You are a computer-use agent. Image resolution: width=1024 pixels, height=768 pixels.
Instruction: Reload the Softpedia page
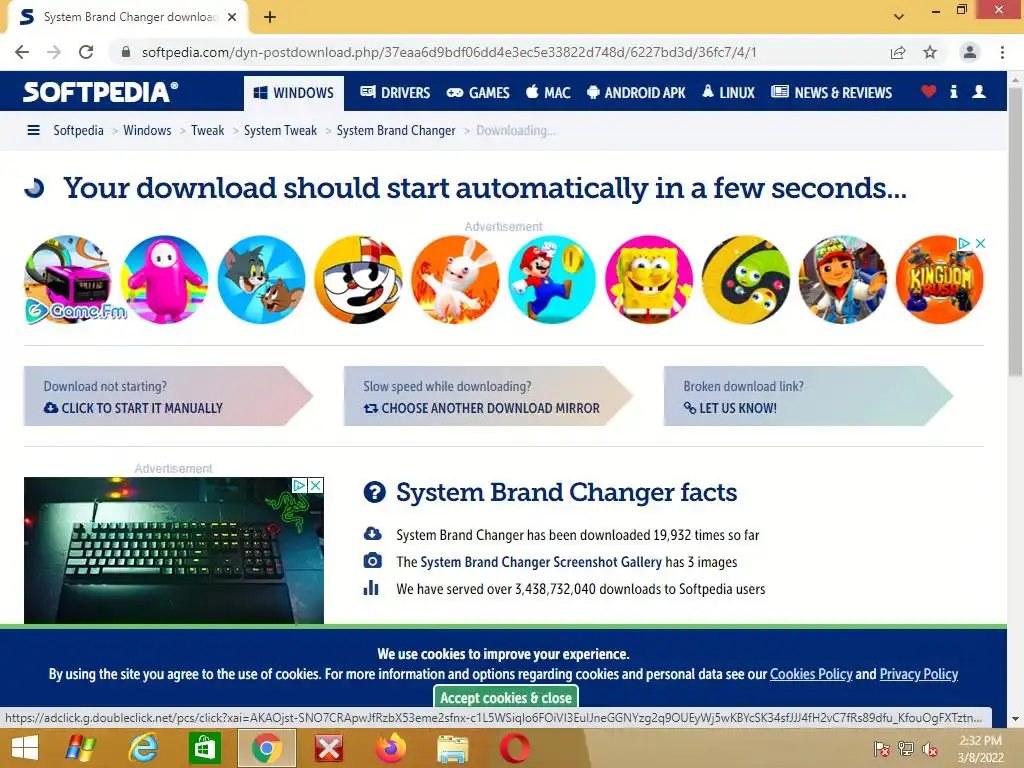point(86,52)
